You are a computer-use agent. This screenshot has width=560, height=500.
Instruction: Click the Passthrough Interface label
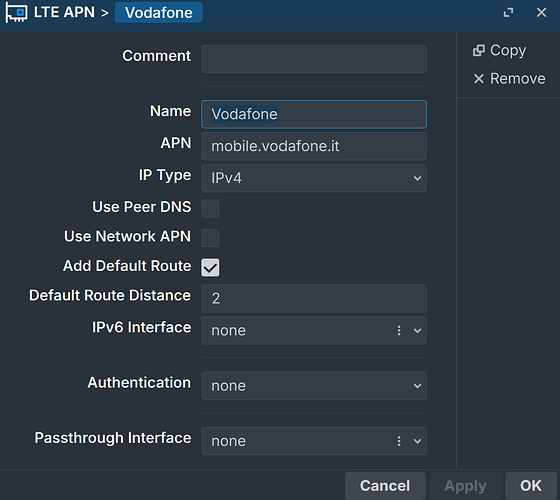click(x=113, y=438)
